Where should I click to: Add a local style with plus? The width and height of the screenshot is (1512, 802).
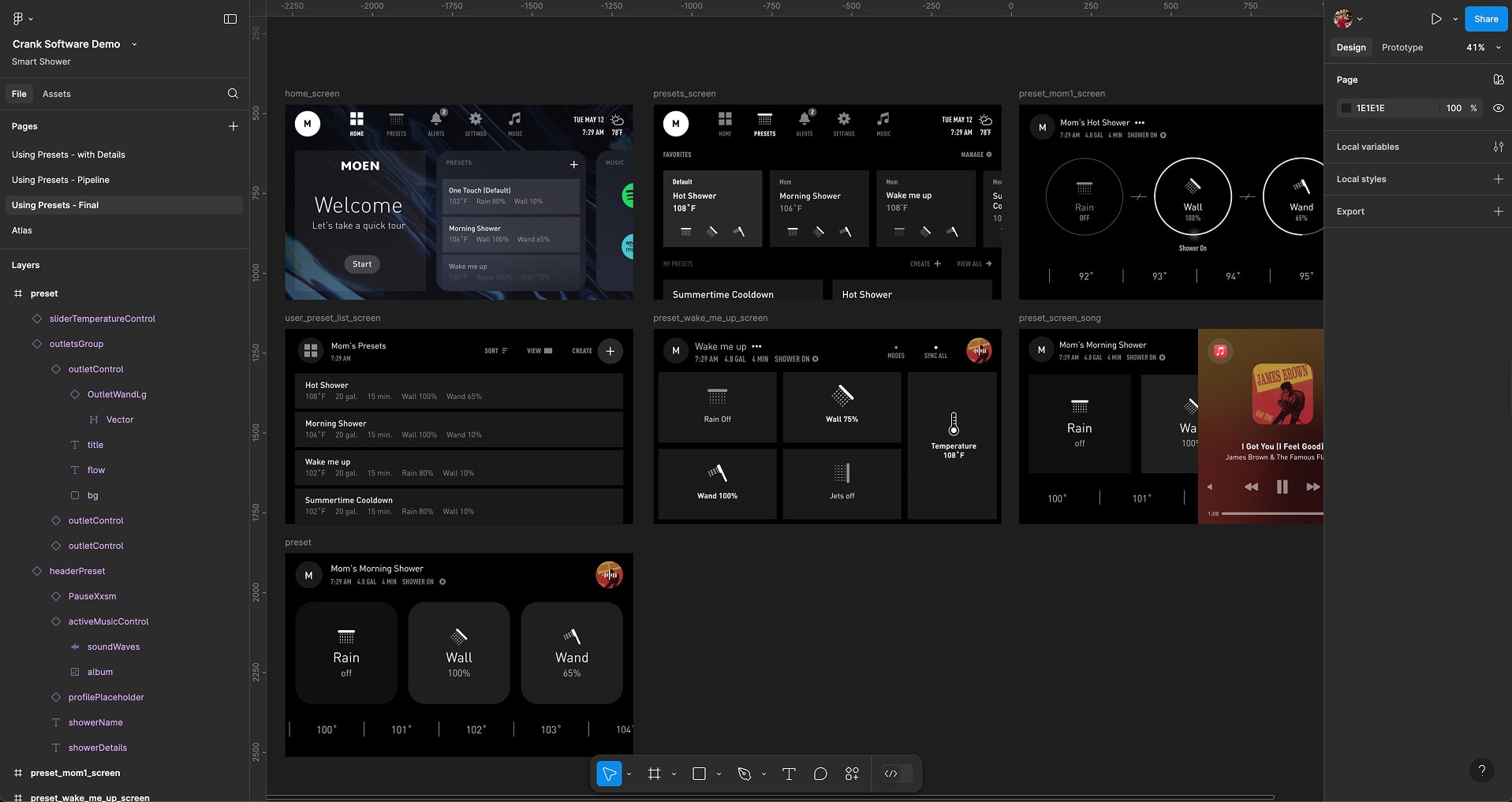(1499, 179)
